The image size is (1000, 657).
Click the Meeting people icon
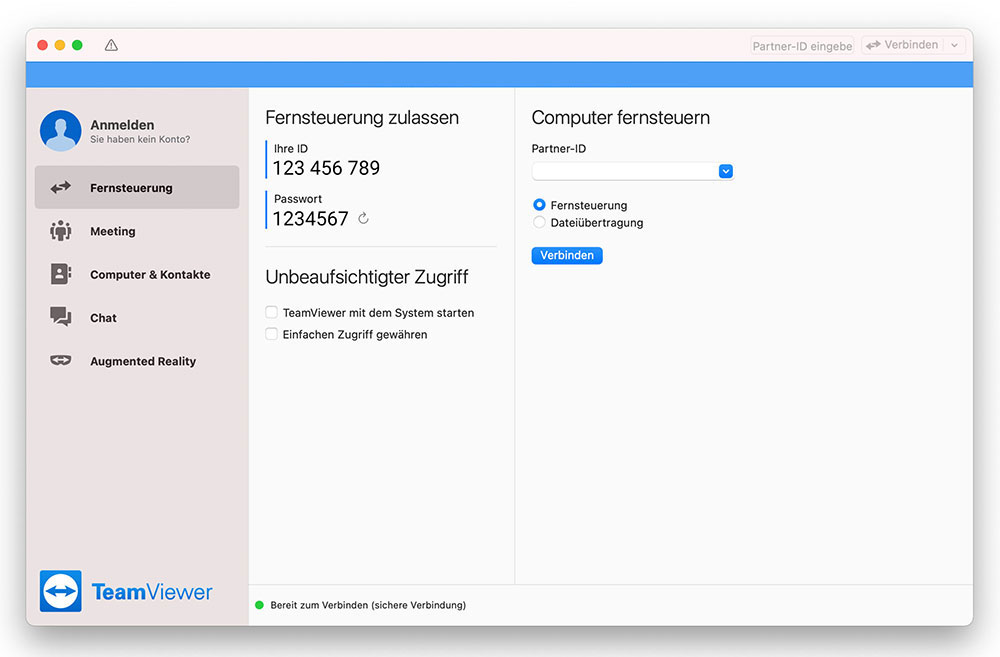(x=61, y=231)
